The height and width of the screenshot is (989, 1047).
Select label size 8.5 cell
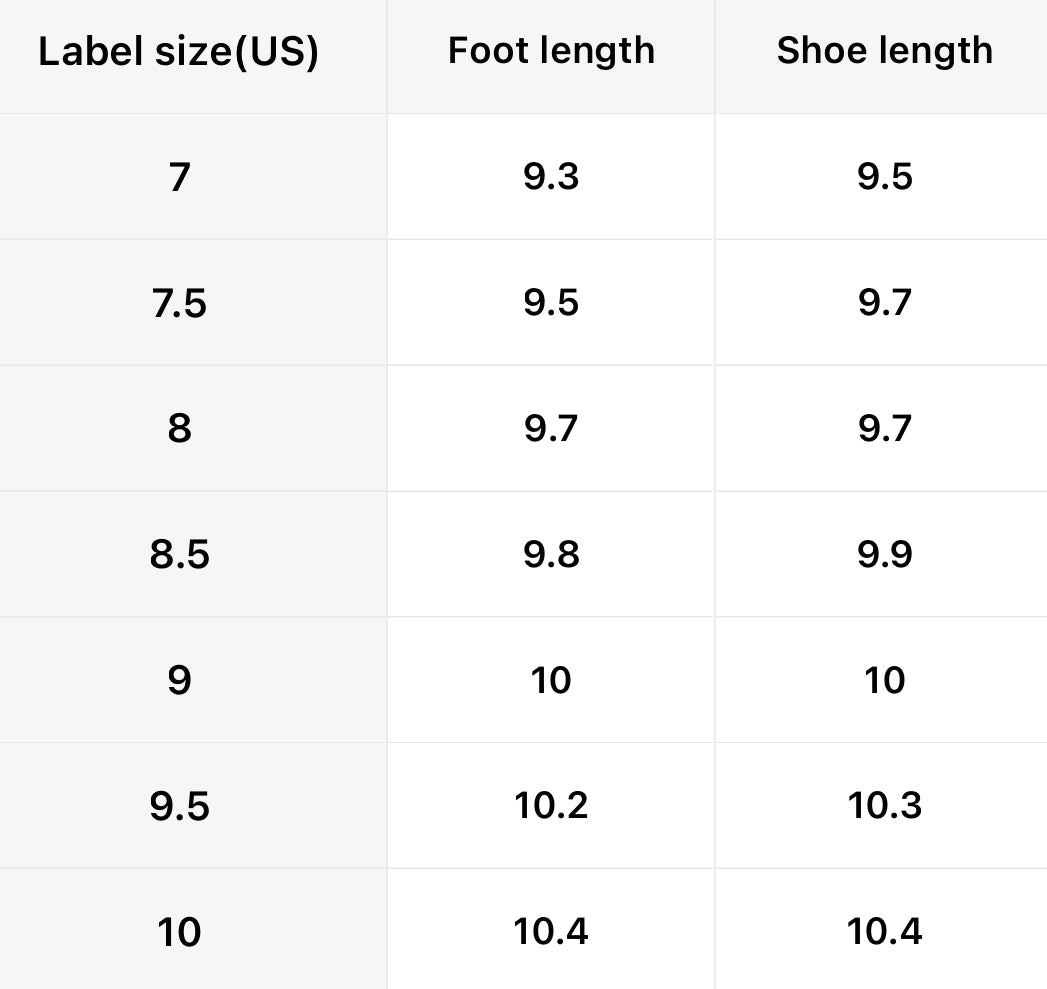(x=179, y=554)
